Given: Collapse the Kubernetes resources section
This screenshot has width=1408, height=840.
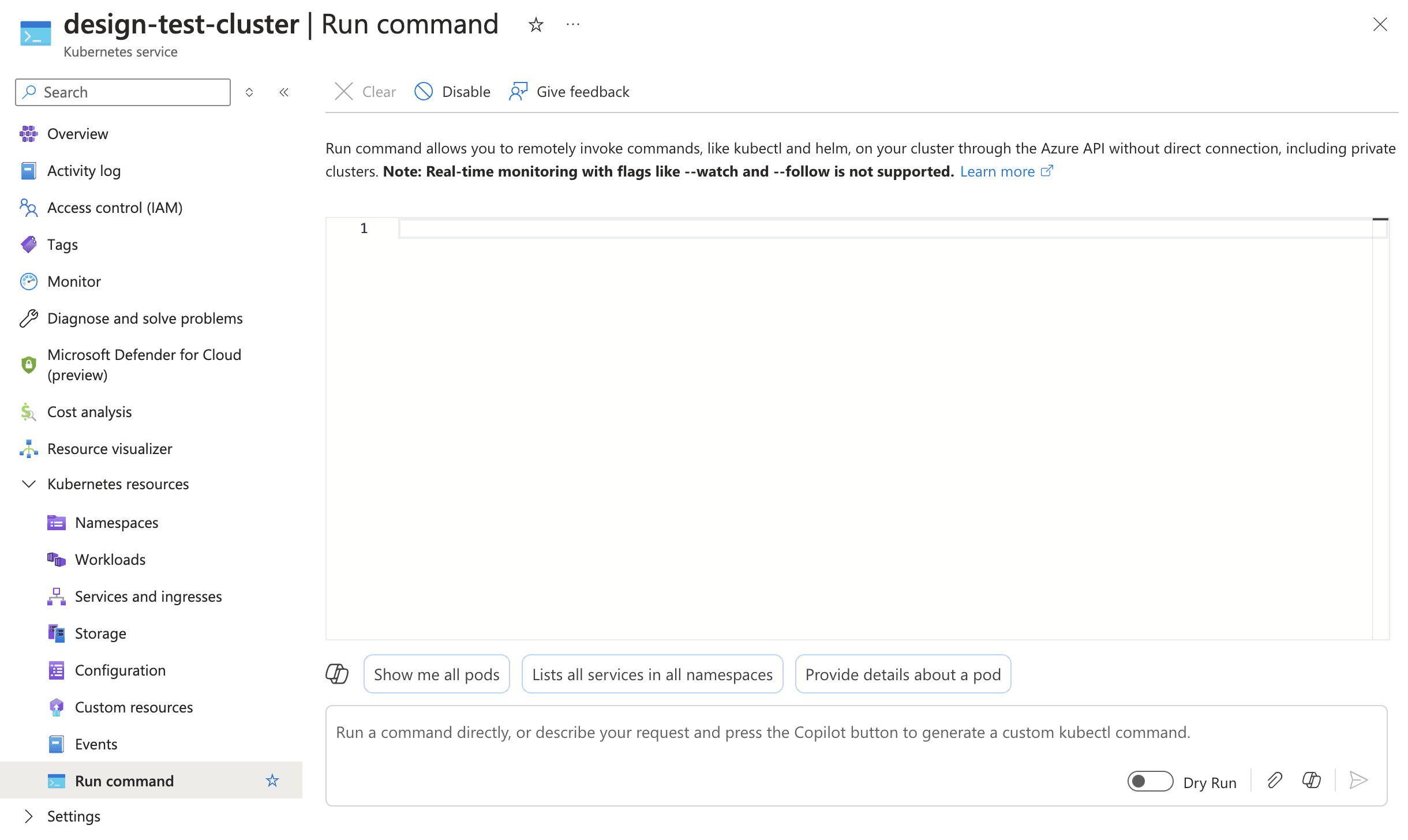Looking at the screenshot, I should click(28, 484).
